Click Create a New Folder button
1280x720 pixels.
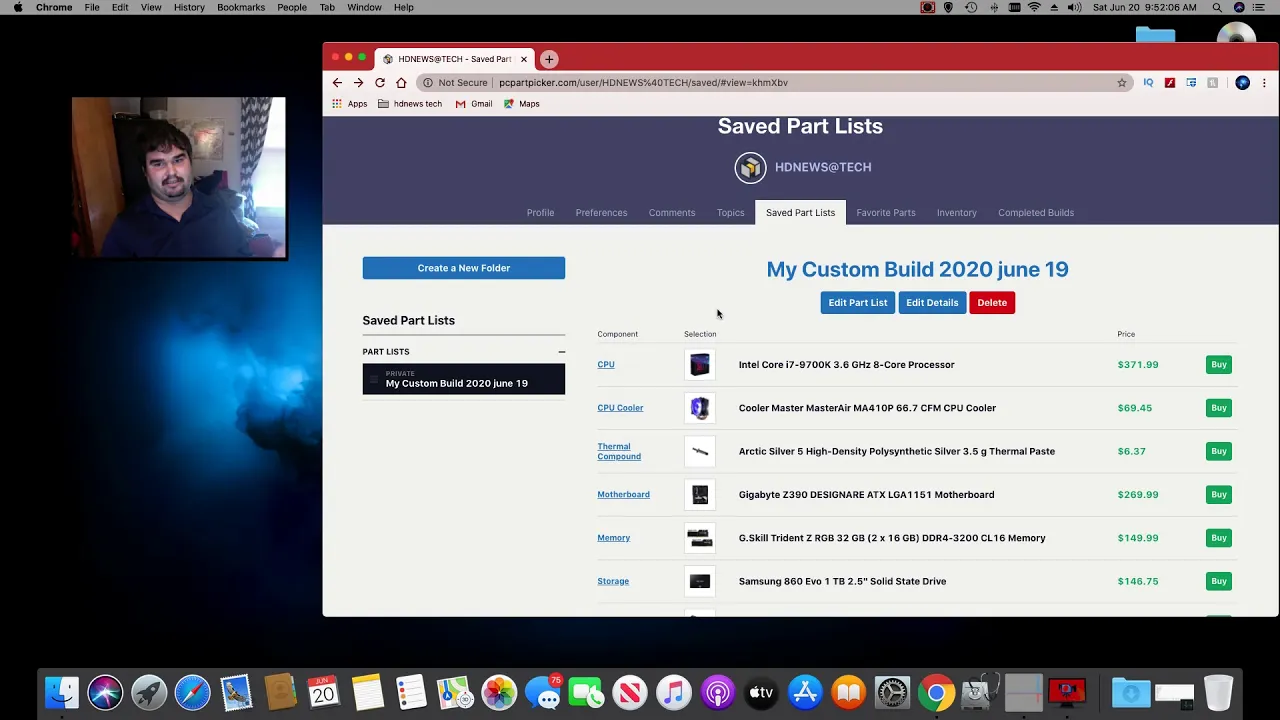coord(464,268)
